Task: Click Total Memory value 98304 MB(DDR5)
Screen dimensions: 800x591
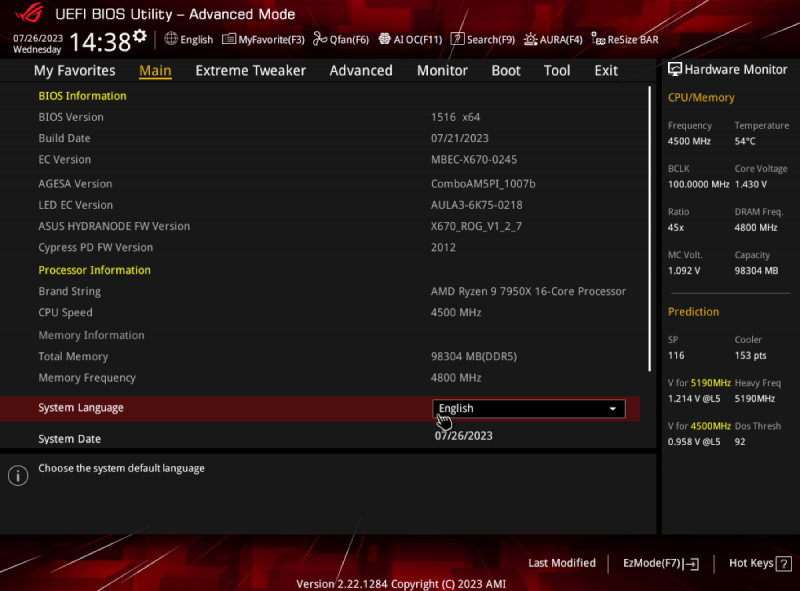Action: click(473, 356)
